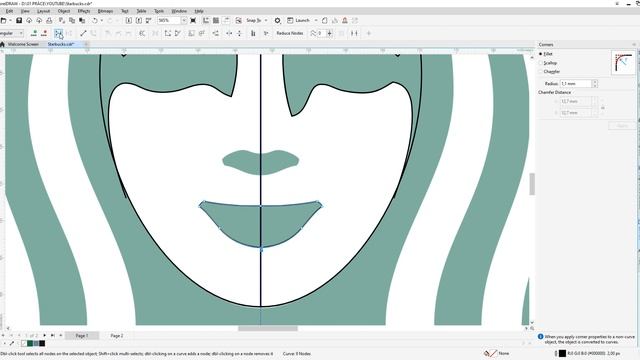Click the Publish to PDF icon
This screenshot has width=640, height=360.
coord(149,20)
